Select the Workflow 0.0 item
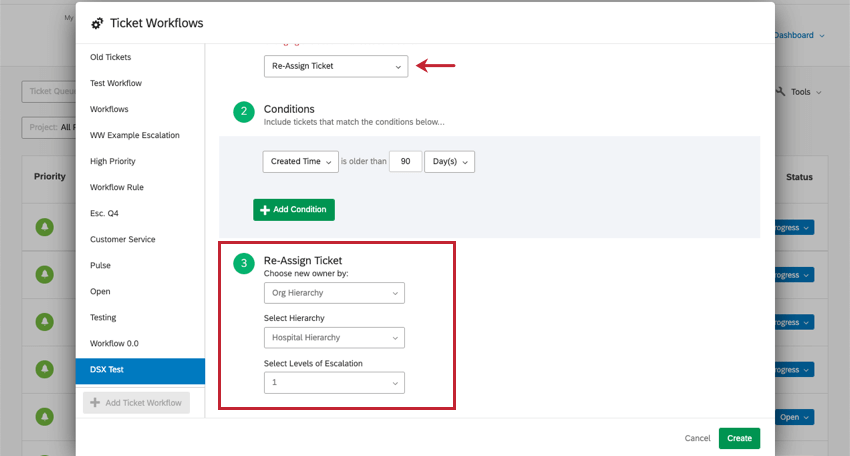This screenshot has width=850, height=456. (x=140, y=343)
